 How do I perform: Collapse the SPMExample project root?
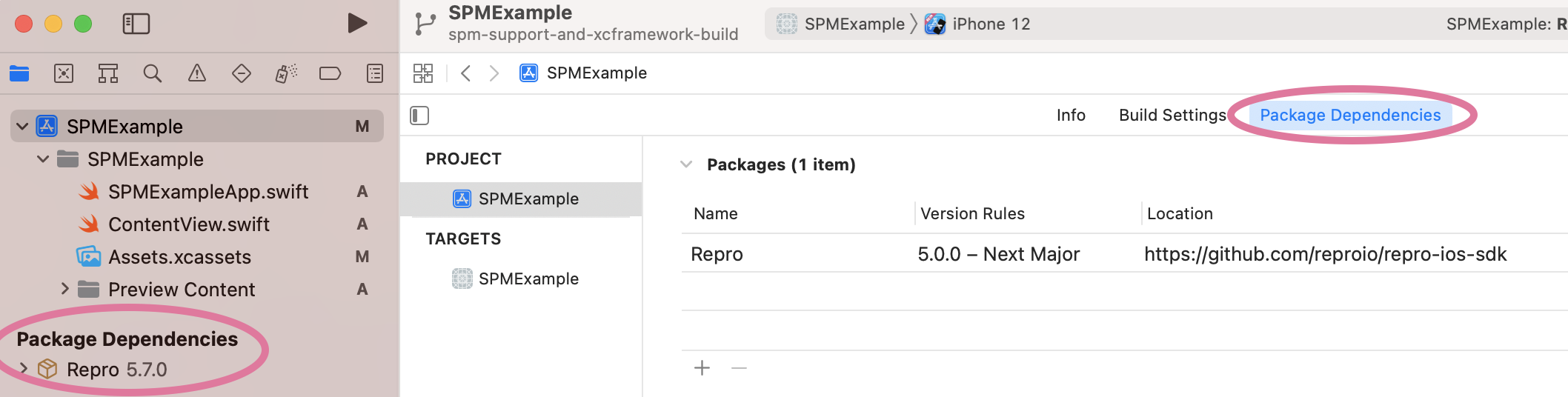pos(22,127)
